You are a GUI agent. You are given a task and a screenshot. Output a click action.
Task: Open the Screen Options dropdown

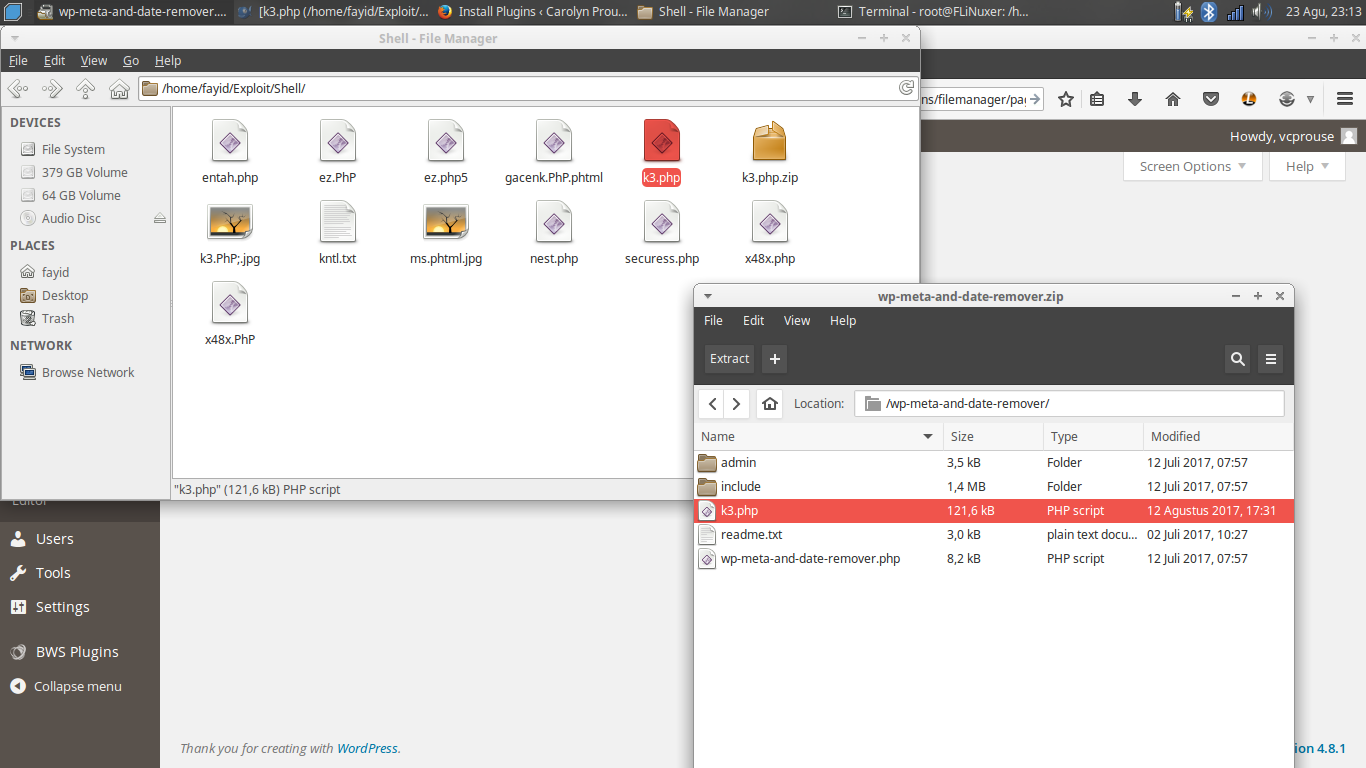(x=1194, y=166)
